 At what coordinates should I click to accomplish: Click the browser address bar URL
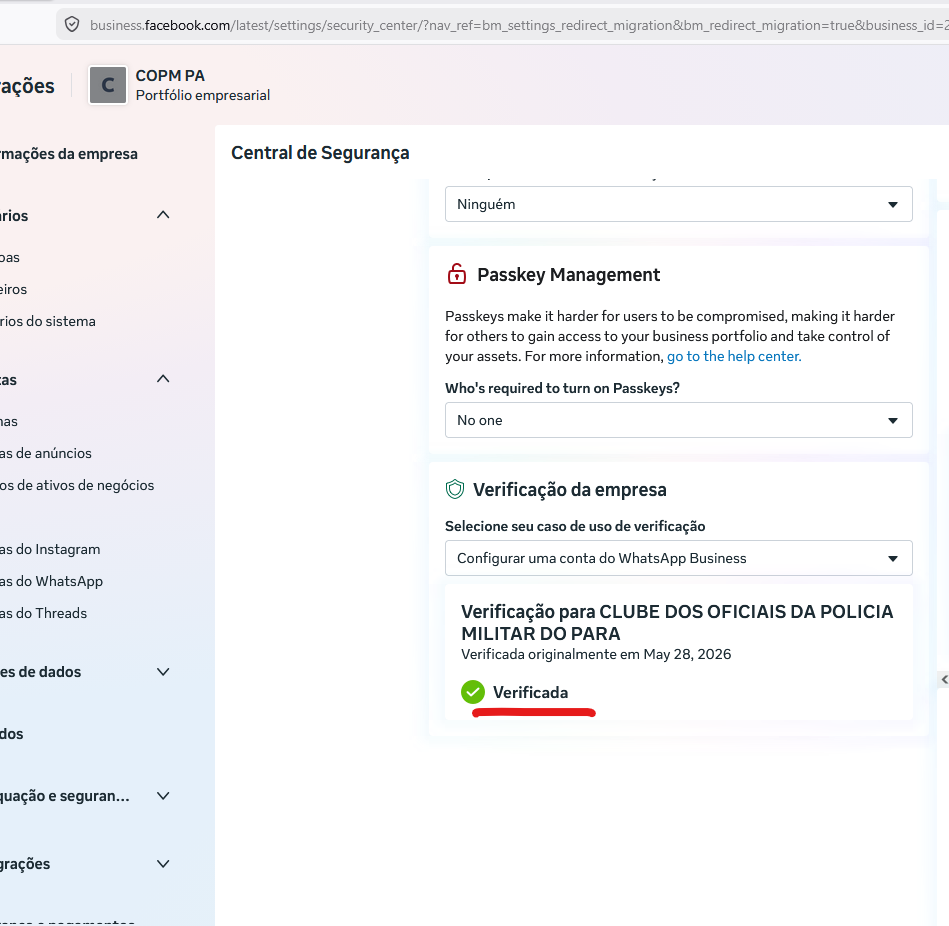(519, 25)
